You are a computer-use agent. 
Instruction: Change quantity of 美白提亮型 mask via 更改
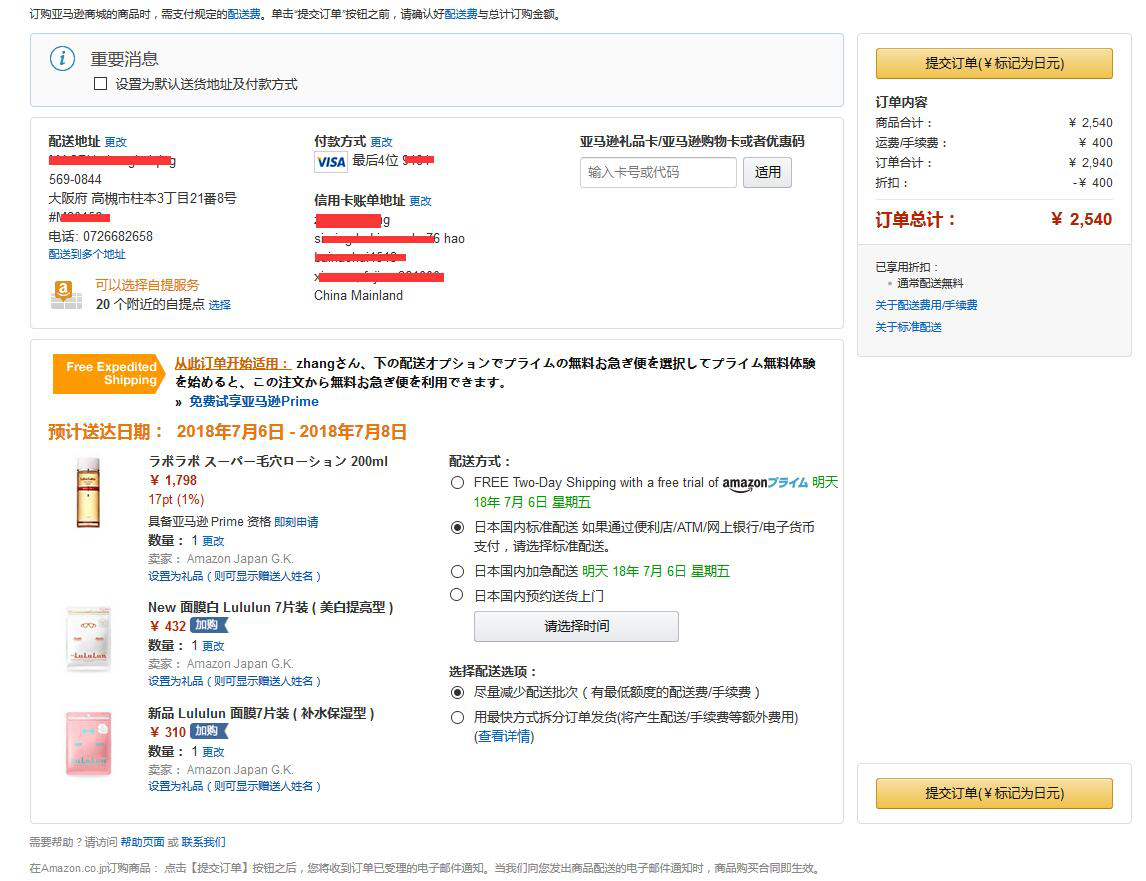coord(213,646)
